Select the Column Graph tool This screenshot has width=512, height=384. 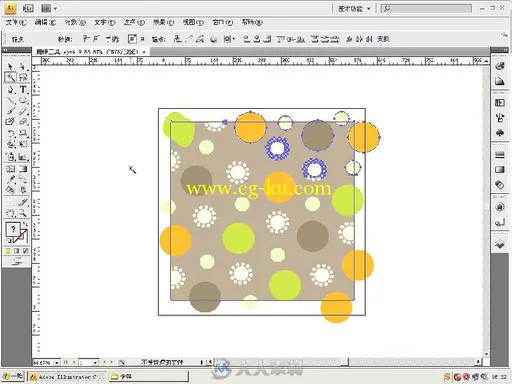(23, 156)
